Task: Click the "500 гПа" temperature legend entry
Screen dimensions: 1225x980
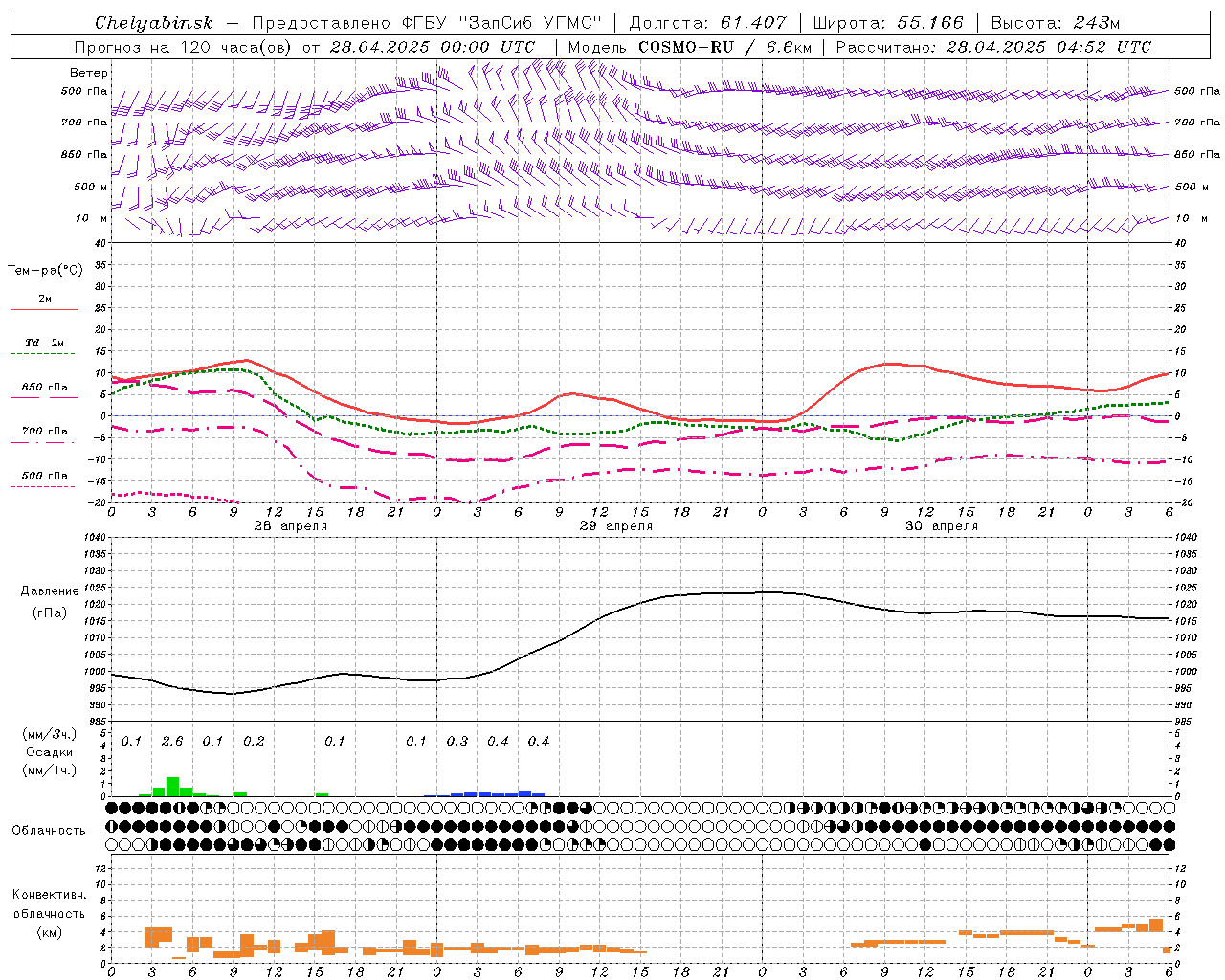Action: point(45,476)
